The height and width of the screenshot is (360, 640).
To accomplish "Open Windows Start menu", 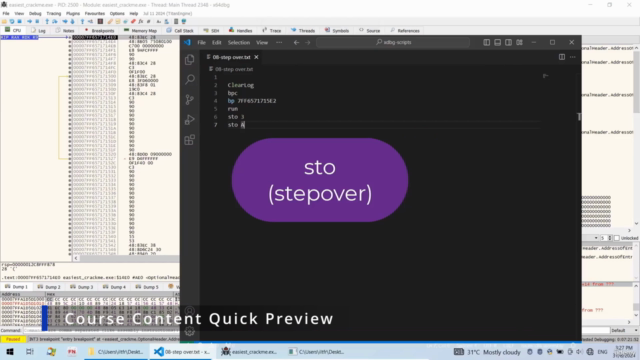I will [10, 352].
